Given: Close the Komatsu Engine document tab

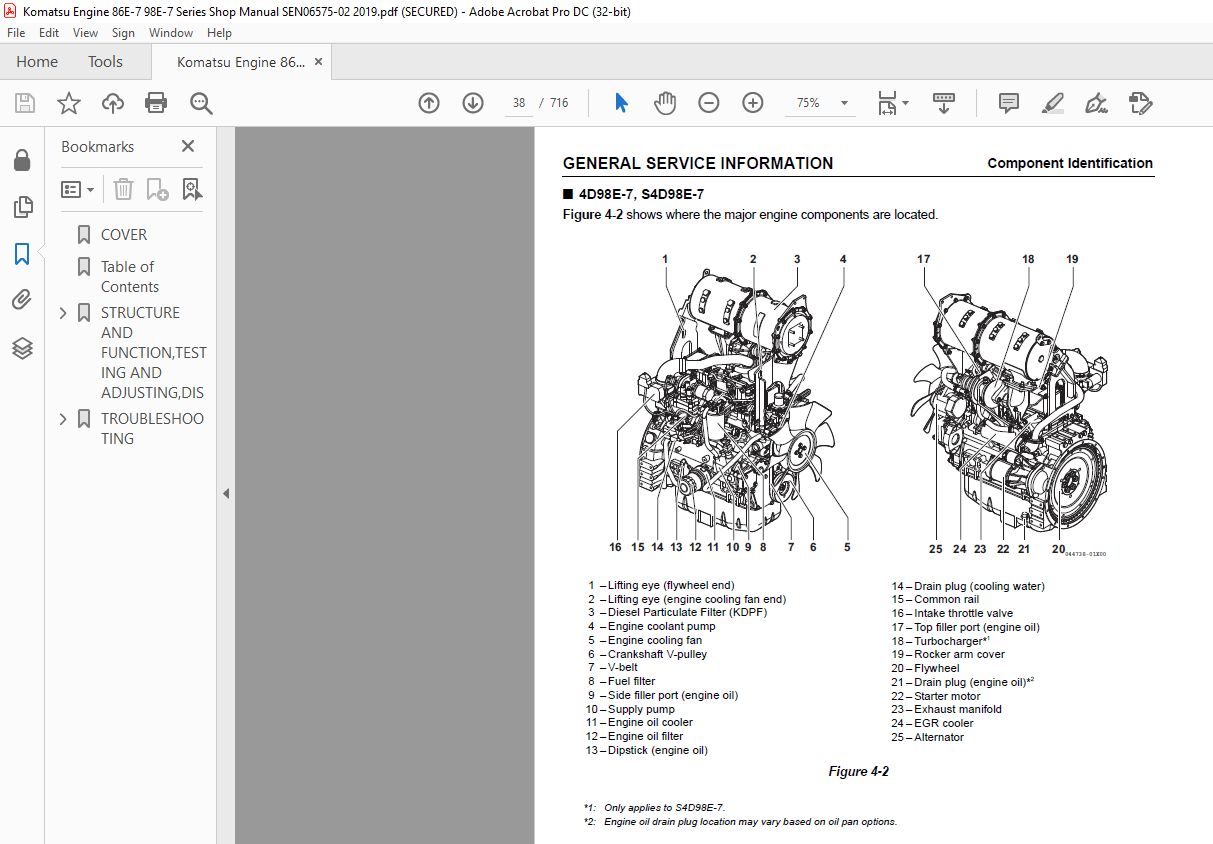Looking at the screenshot, I should pyautogui.click(x=318, y=62).
